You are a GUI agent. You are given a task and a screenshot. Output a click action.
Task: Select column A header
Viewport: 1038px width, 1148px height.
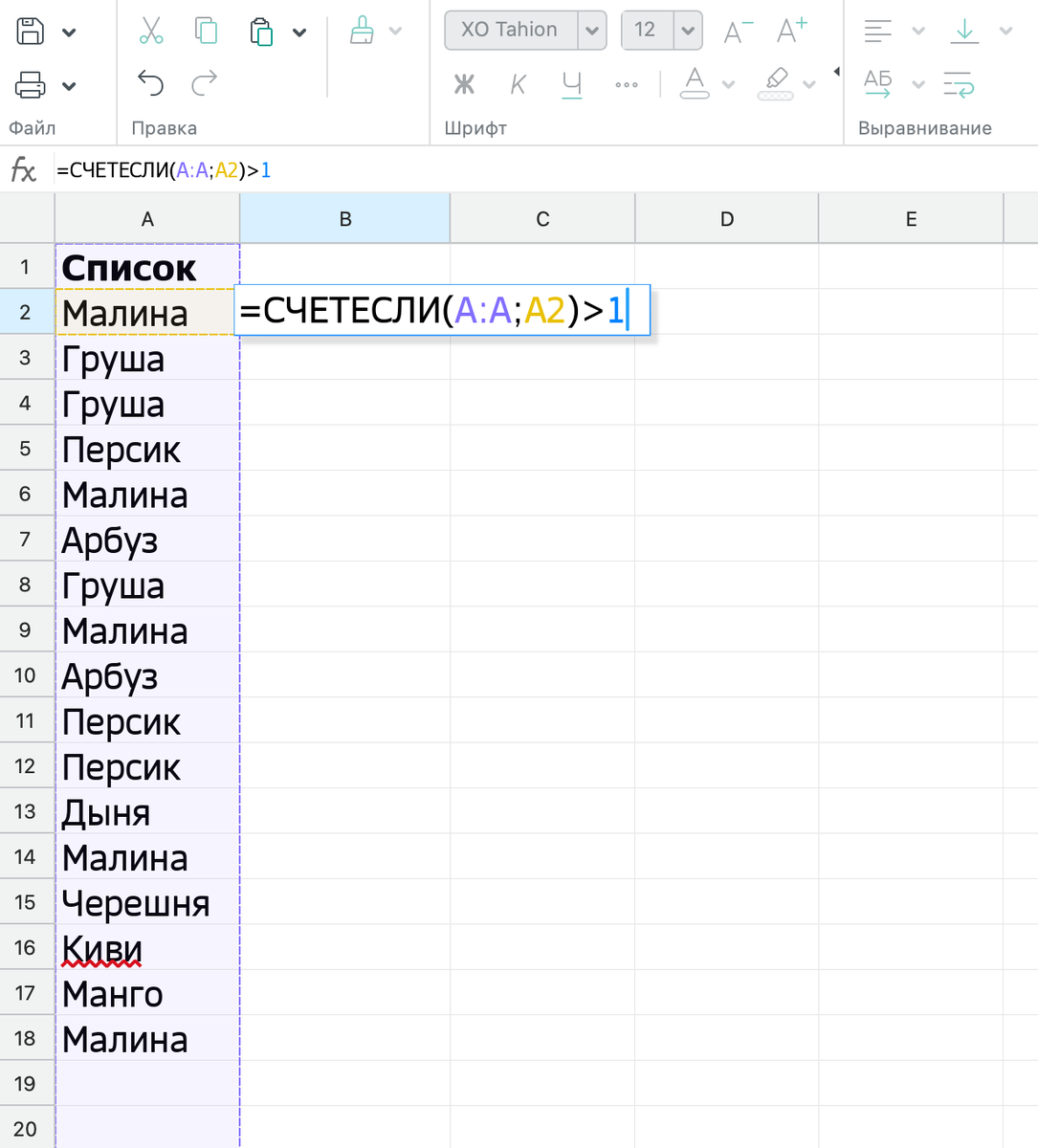coord(147,219)
